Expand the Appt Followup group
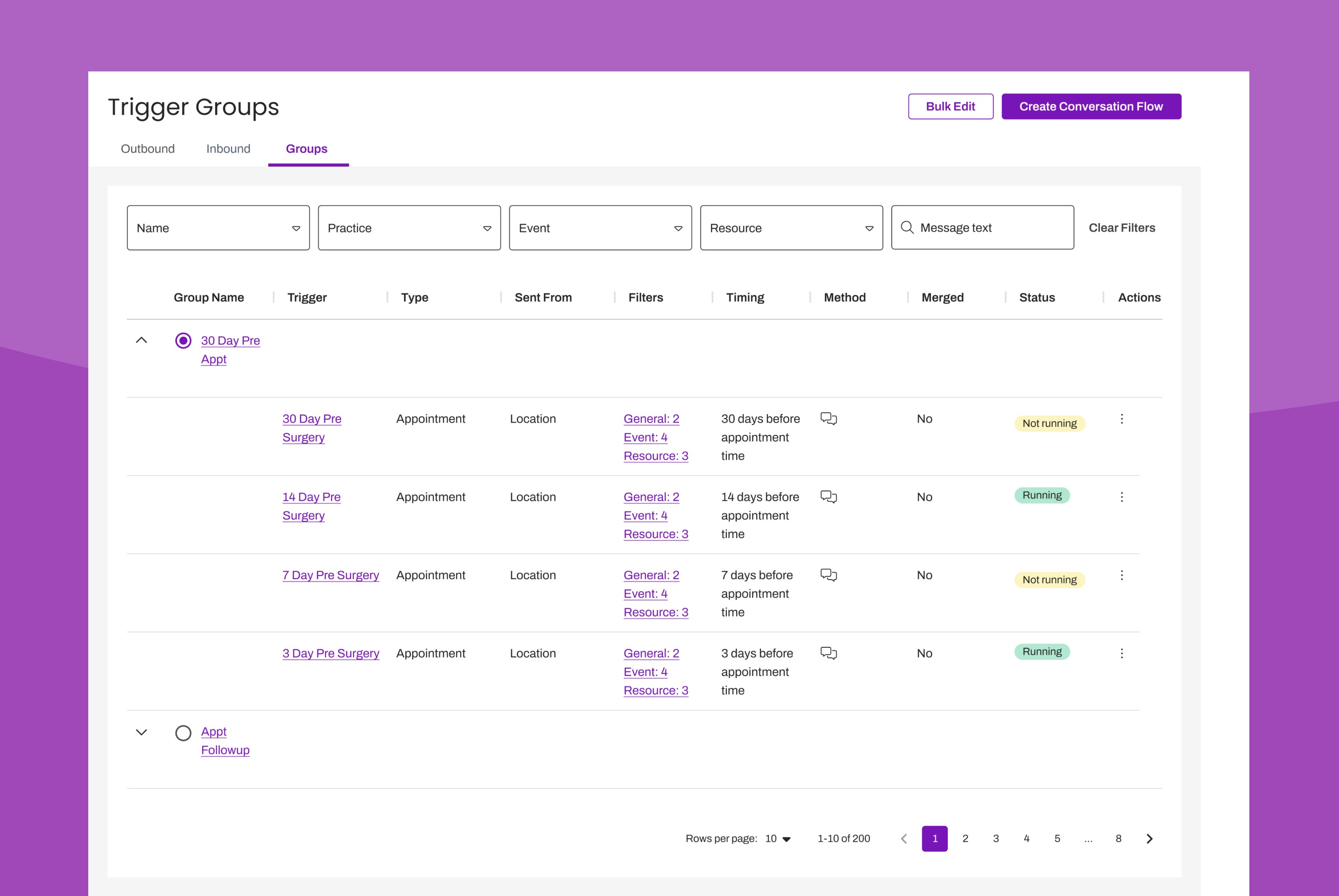This screenshot has height=896, width=1339. pyautogui.click(x=141, y=732)
